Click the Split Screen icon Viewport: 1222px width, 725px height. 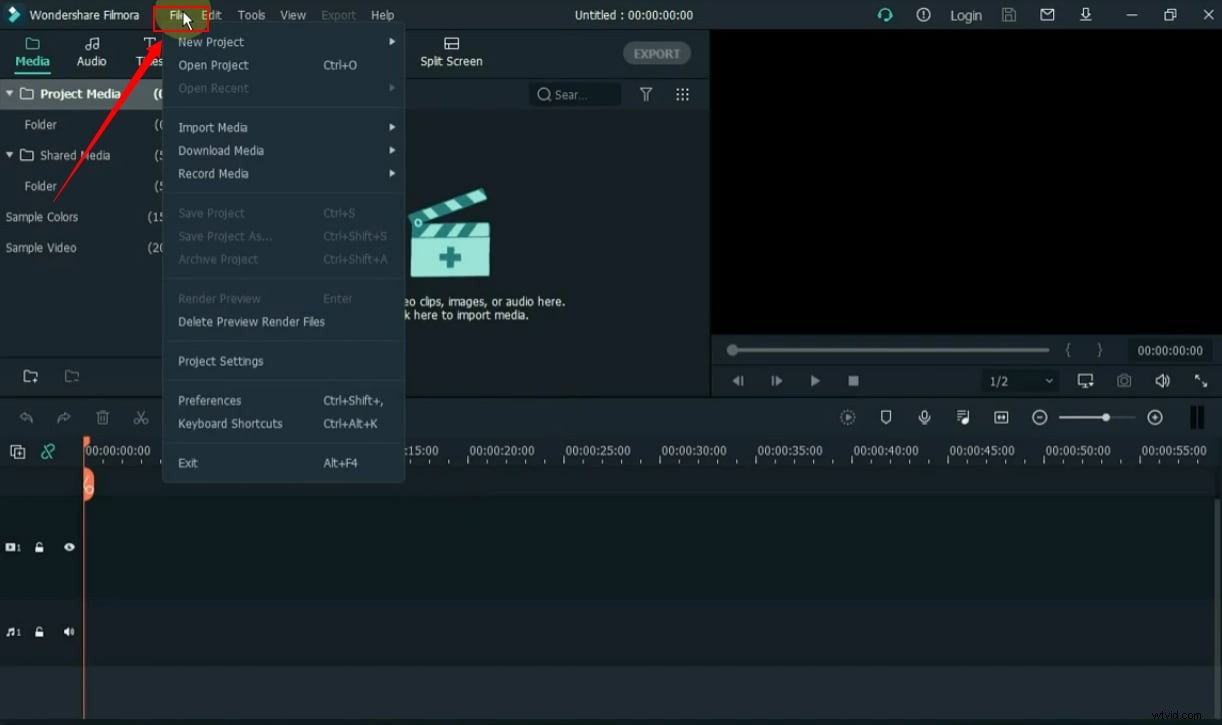pyautogui.click(x=450, y=52)
